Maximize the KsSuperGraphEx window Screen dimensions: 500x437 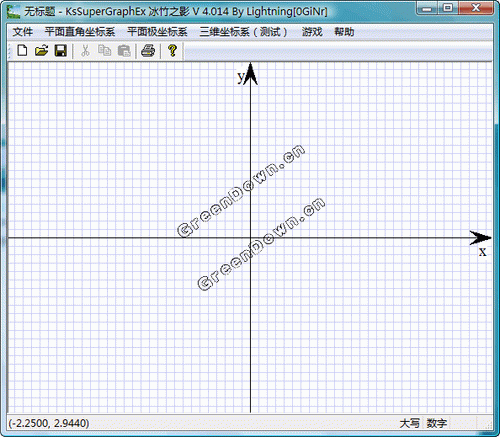[448, 8]
